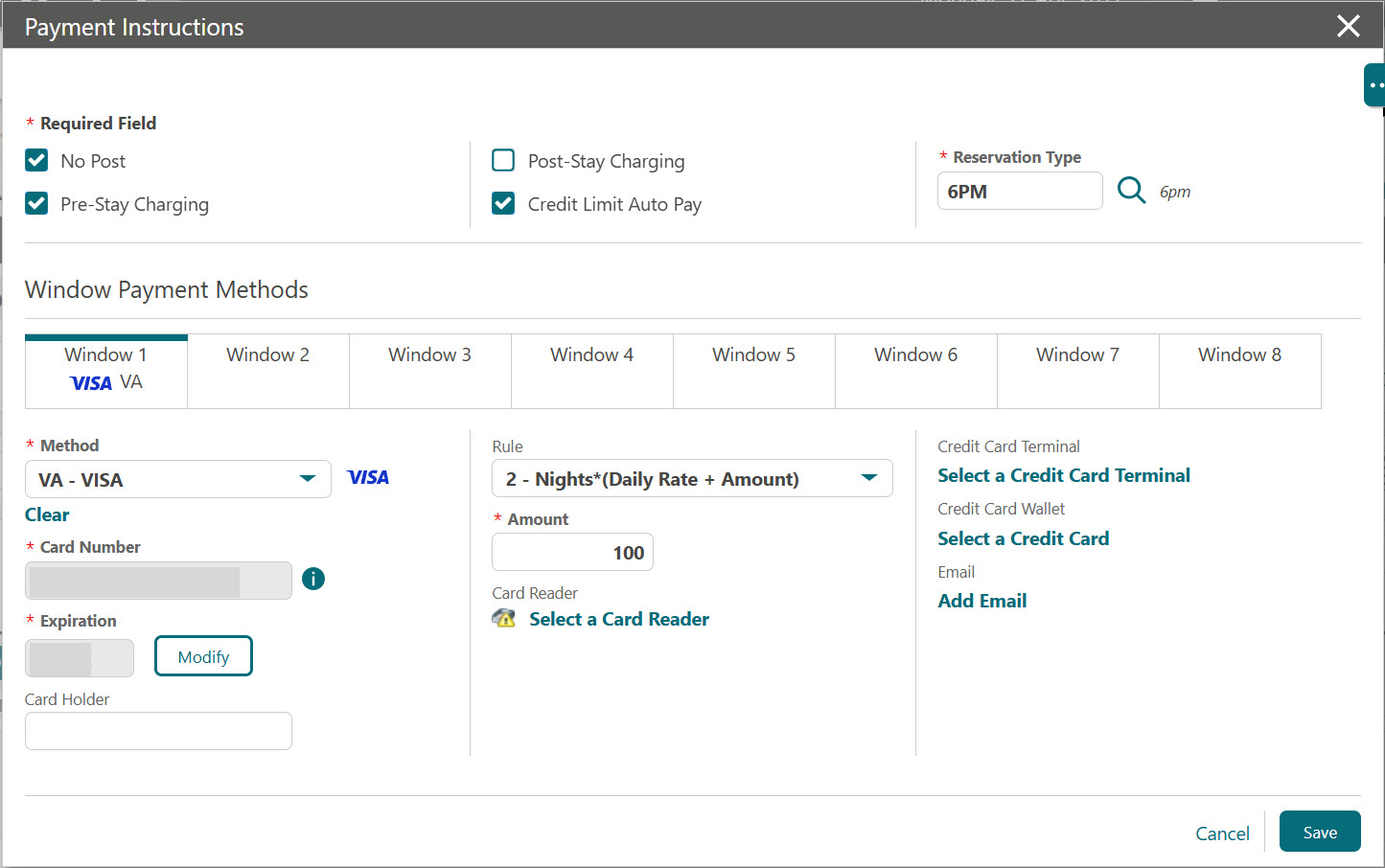Uncheck the No Post checkbox
The height and width of the screenshot is (868, 1385).
coord(35,160)
